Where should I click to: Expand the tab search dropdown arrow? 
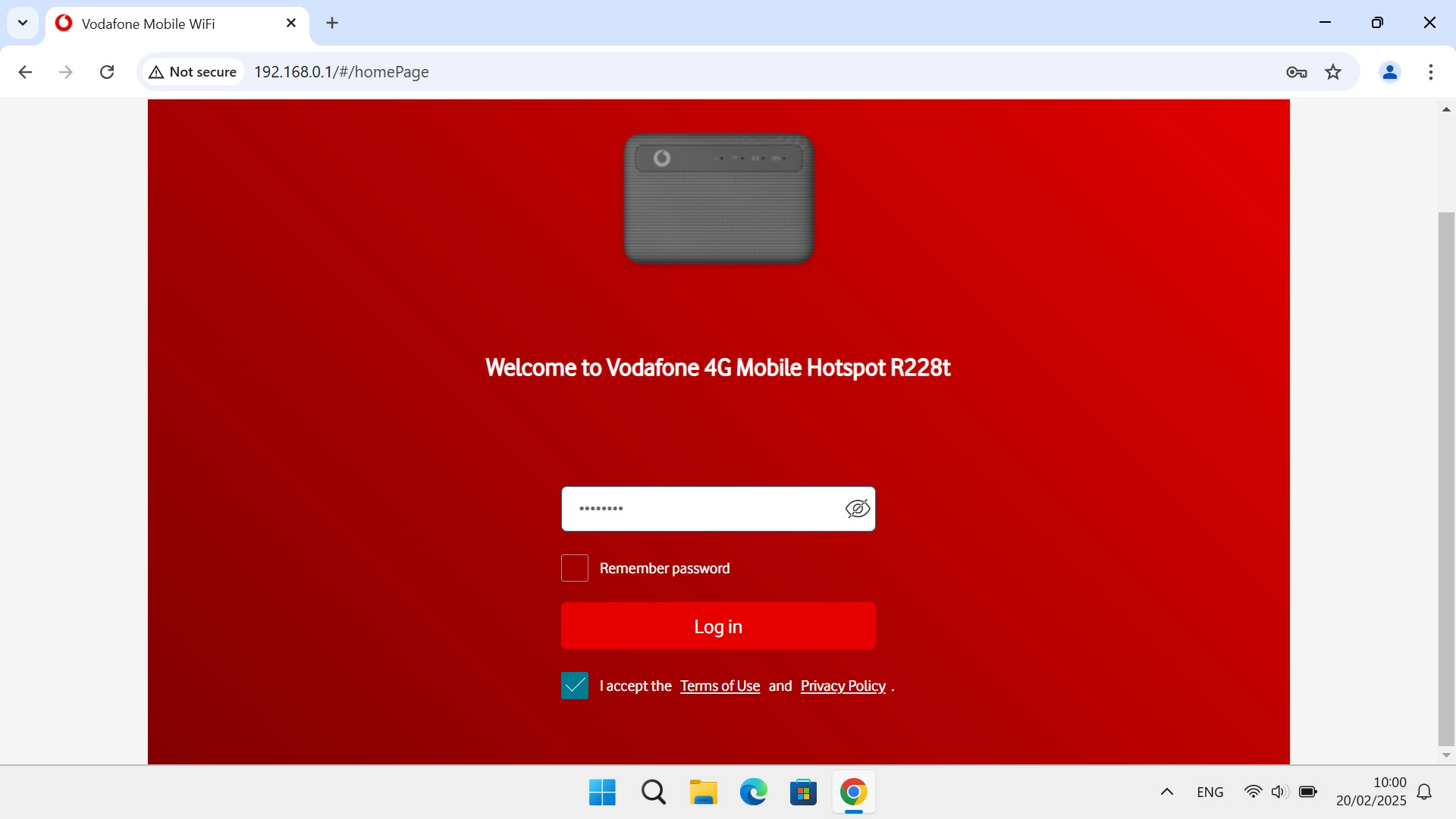(23, 23)
